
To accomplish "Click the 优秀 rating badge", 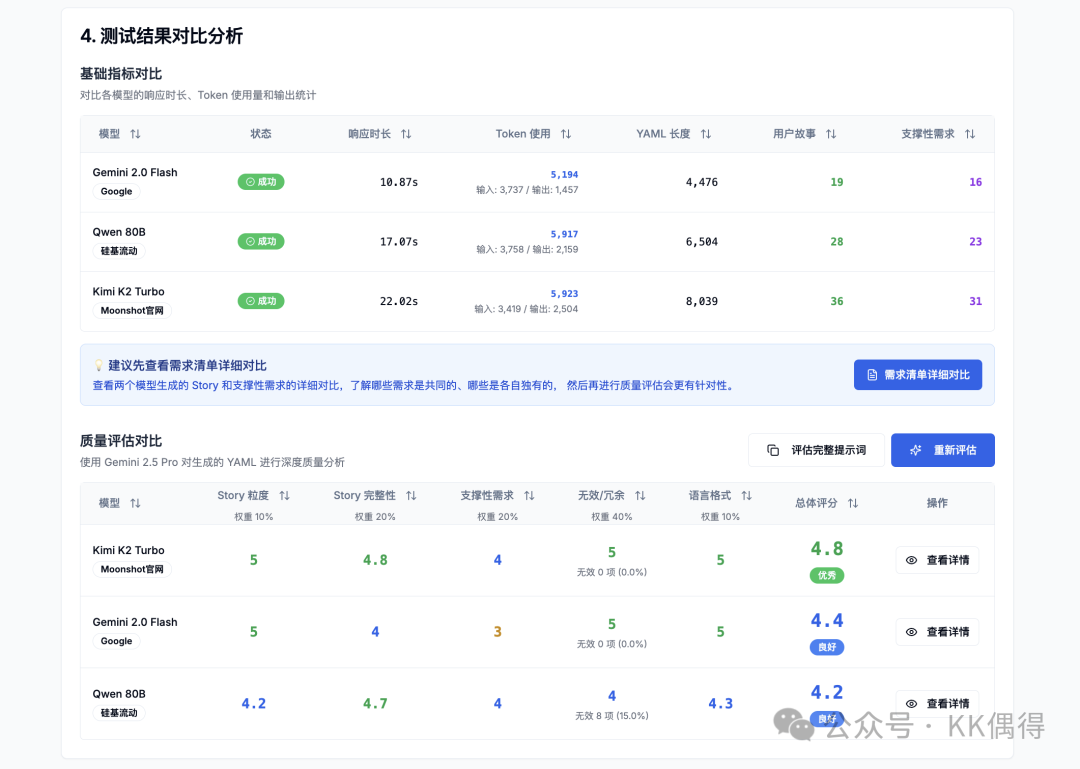I will click(827, 576).
